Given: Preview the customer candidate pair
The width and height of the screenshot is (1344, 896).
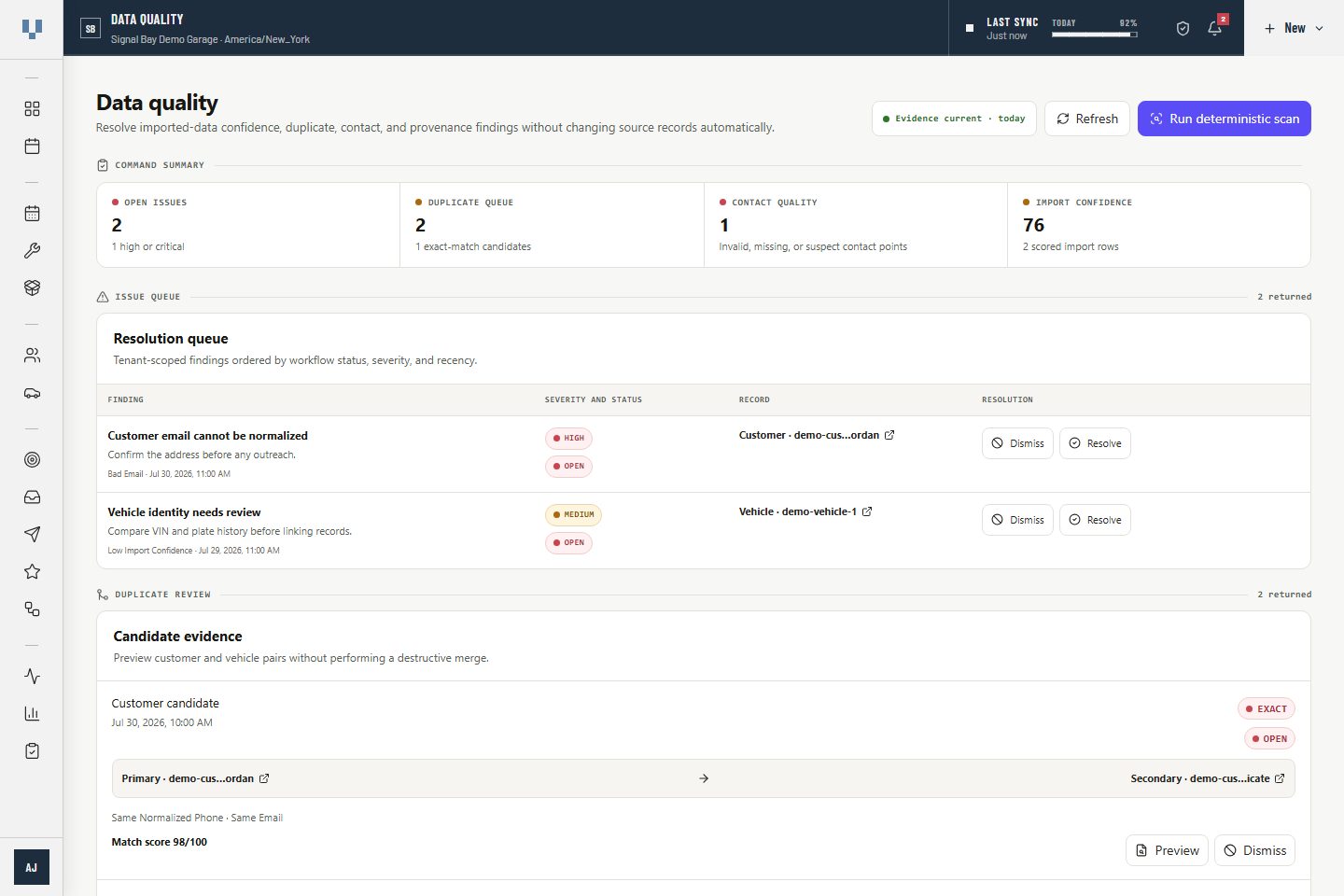Looking at the screenshot, I should click(x=1167, y=850).
